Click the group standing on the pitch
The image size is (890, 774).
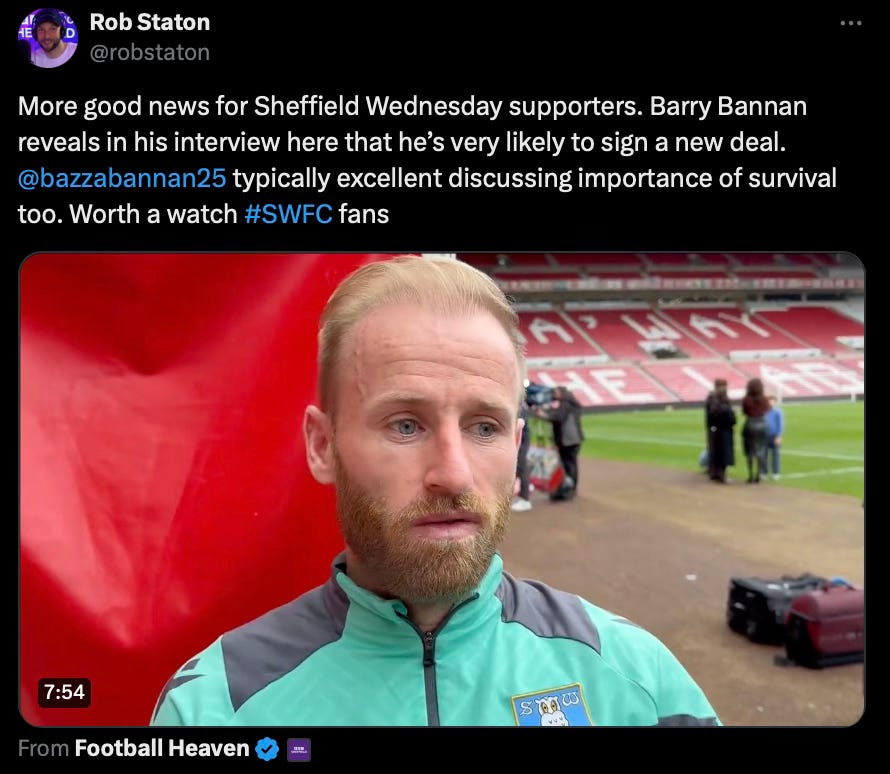coord(744,431)
